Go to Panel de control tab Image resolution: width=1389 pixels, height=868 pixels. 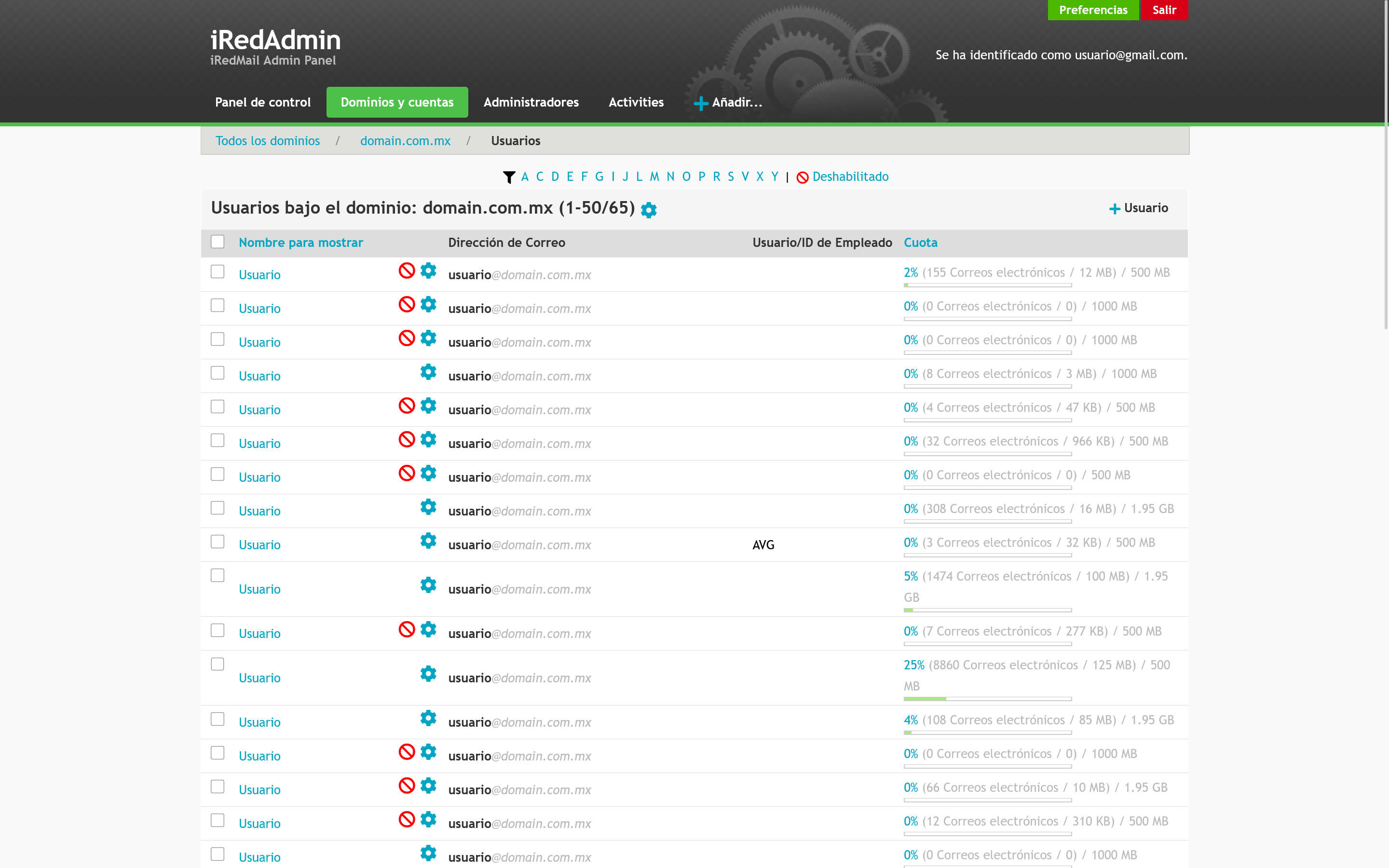[263, 102]
